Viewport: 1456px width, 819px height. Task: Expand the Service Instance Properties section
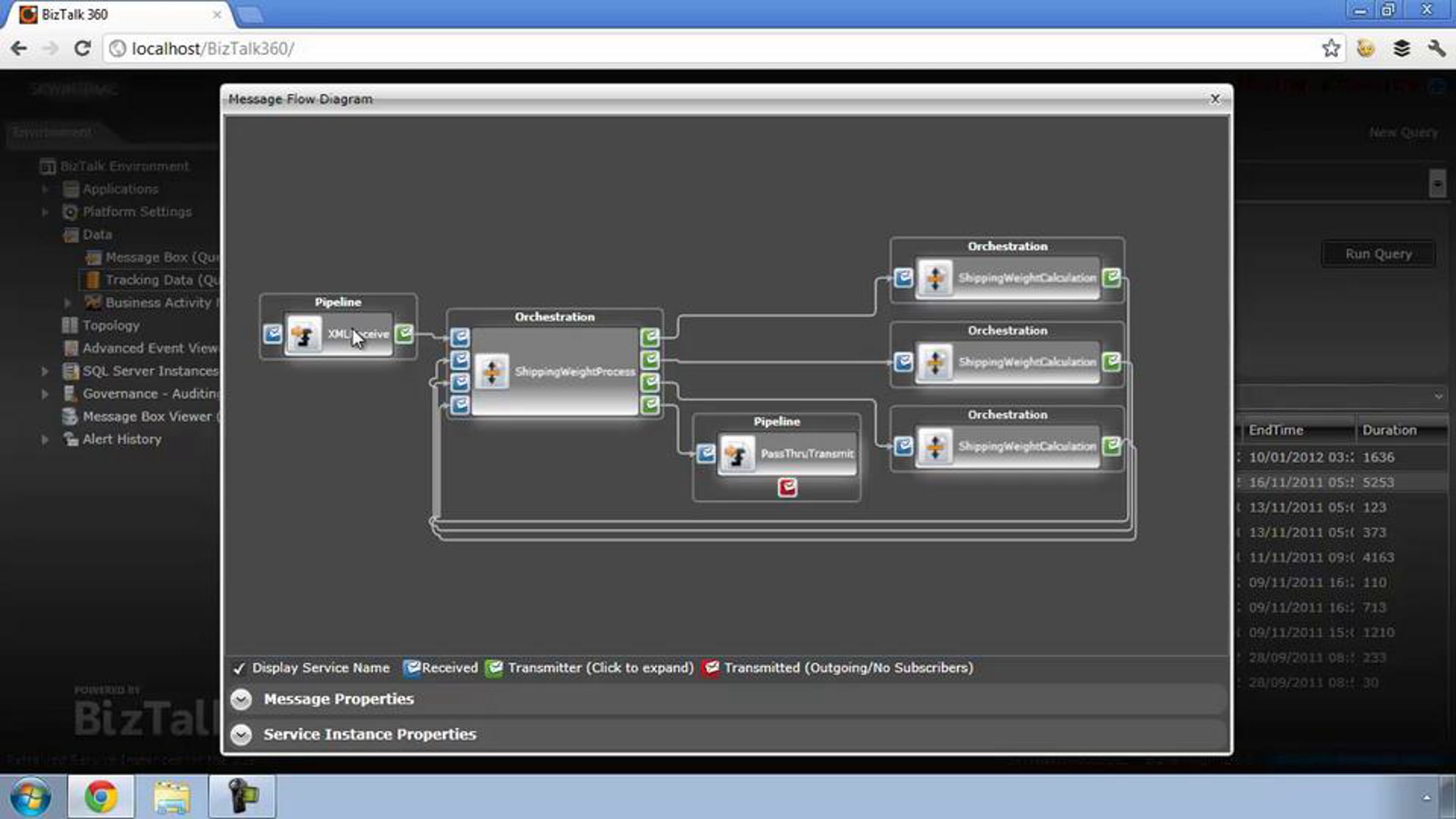[241, 735]
